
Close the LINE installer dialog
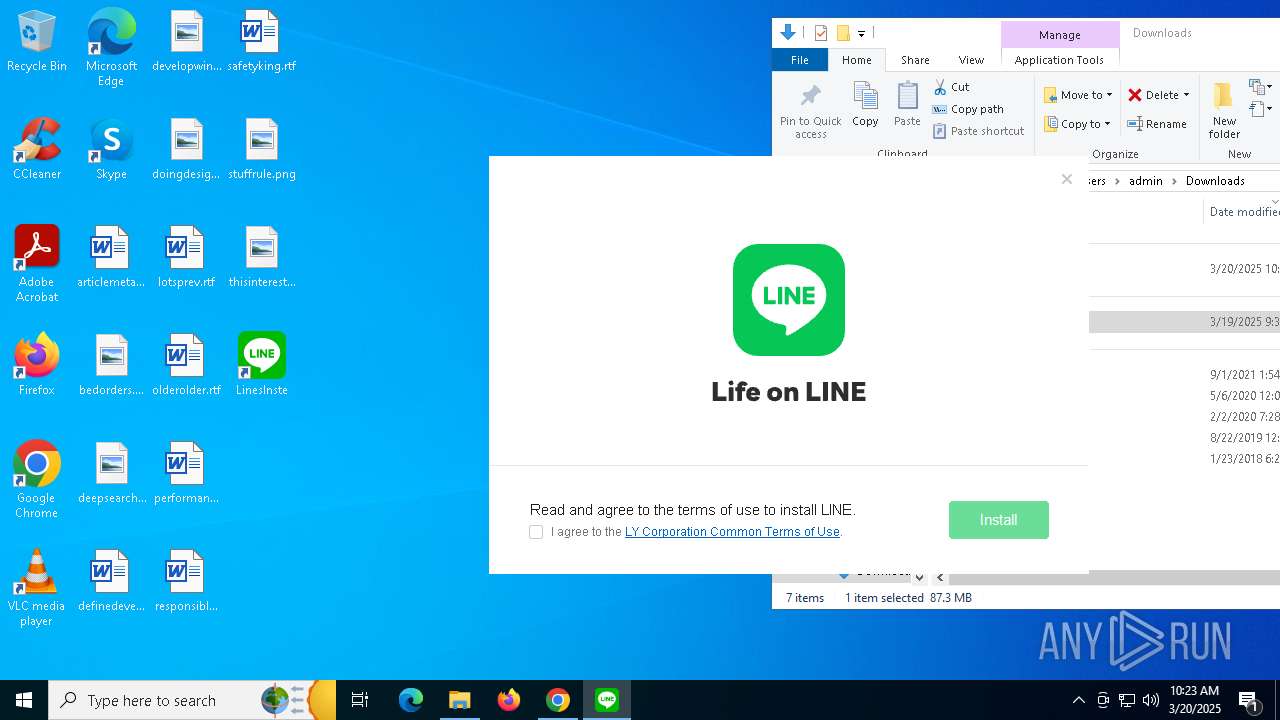1067,179
